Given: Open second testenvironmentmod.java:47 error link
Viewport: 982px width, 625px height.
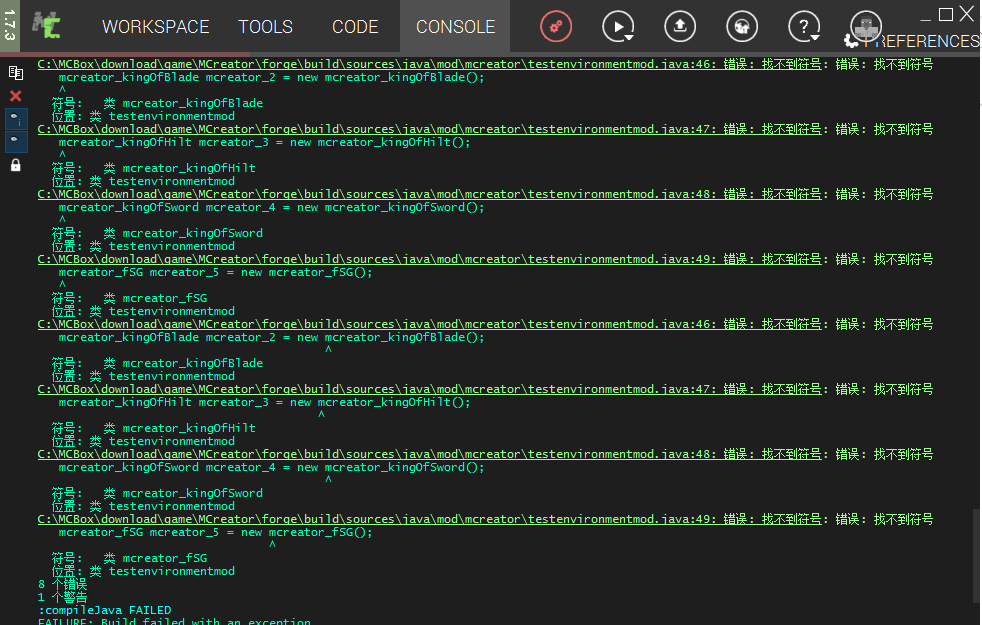Looking at the screenshot, I should pyautogui.click(x=429, y=390).
